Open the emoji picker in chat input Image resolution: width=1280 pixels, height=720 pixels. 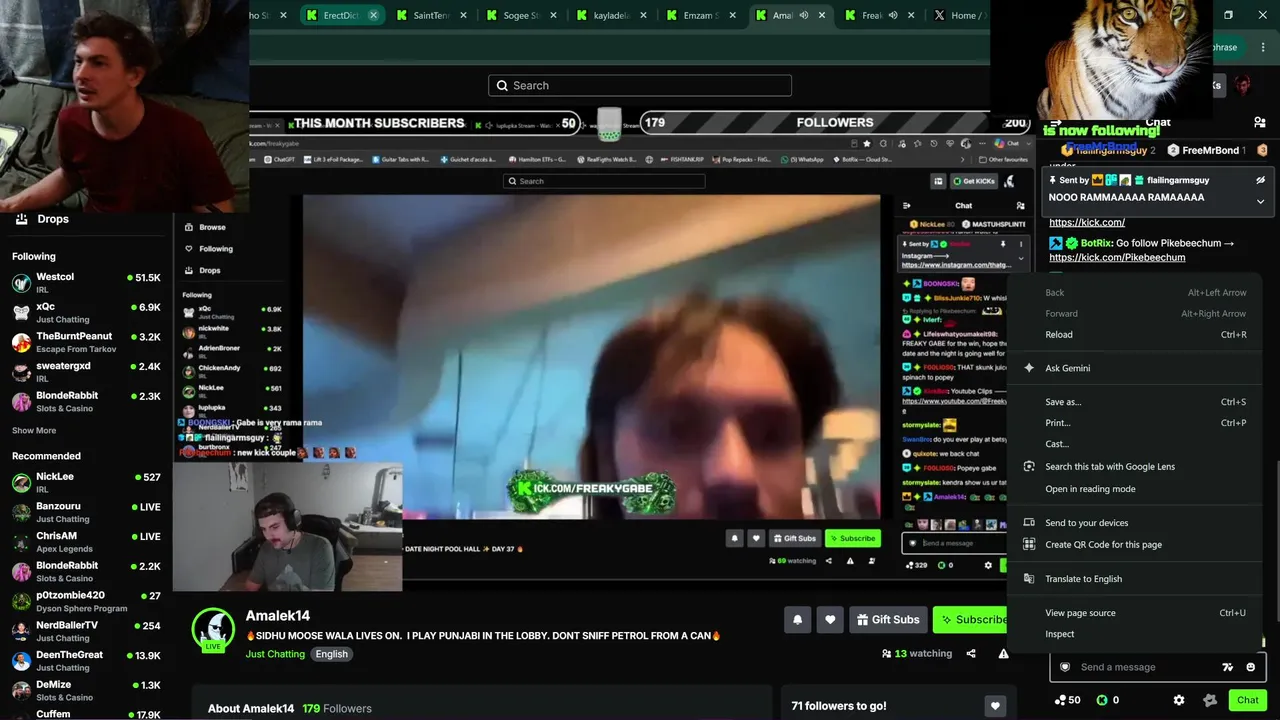pos(1251,667)
